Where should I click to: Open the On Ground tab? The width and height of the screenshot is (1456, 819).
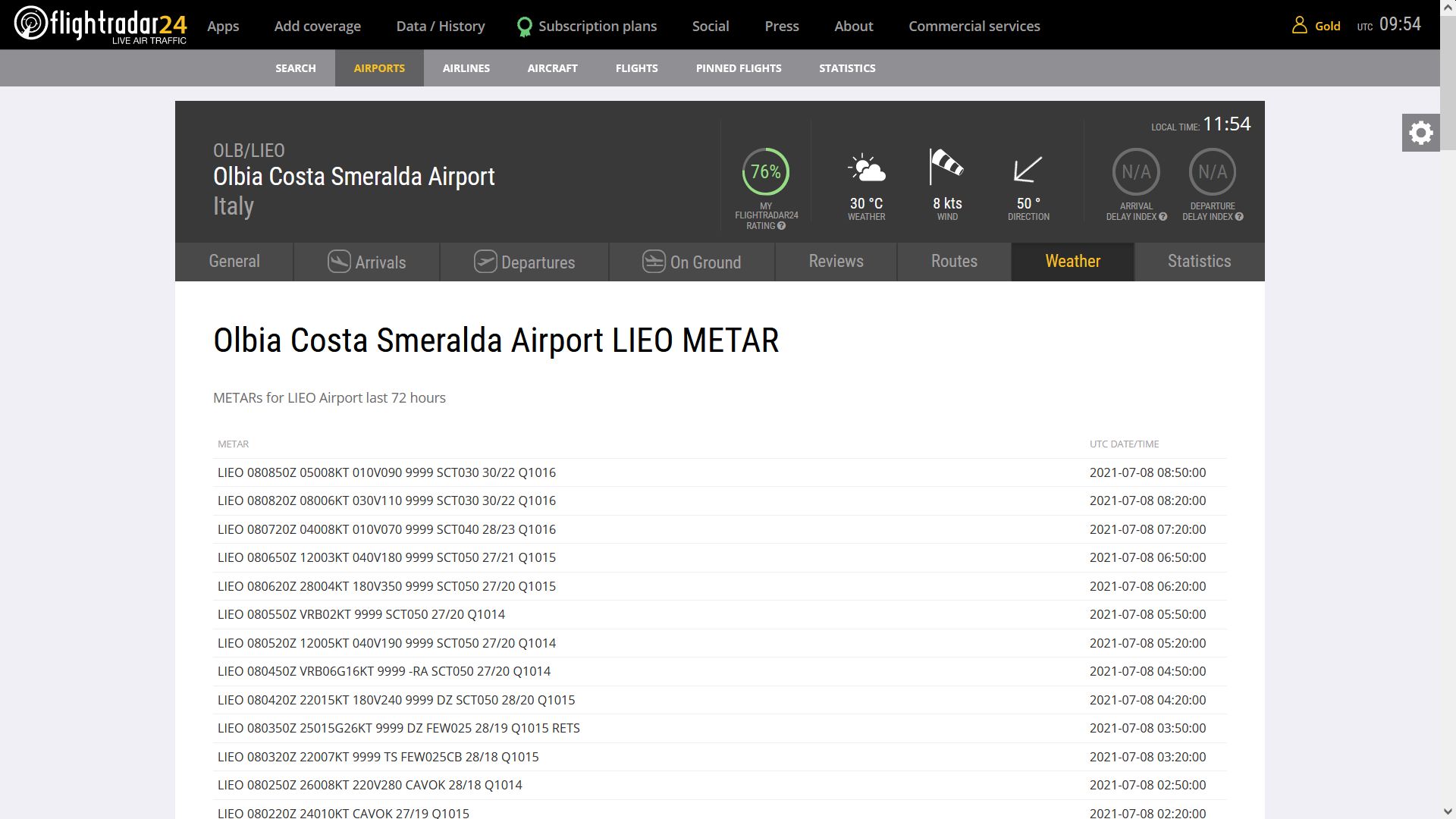(691, 262)
